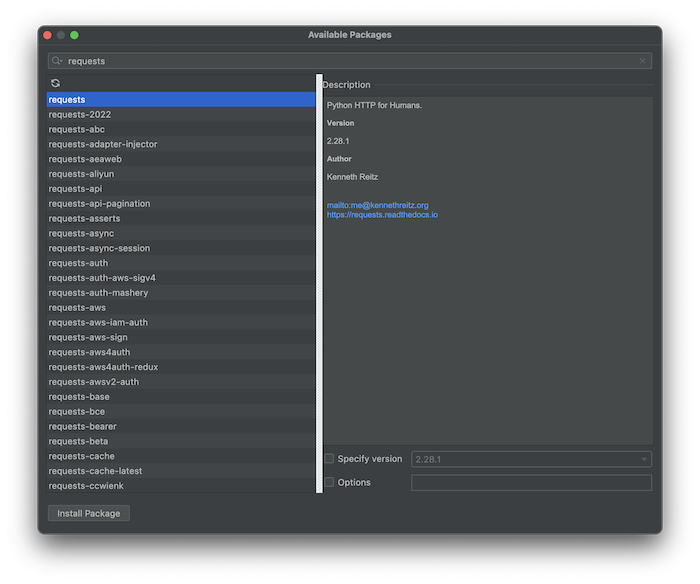Click the vertical splitter between list and description

point(319,284)
